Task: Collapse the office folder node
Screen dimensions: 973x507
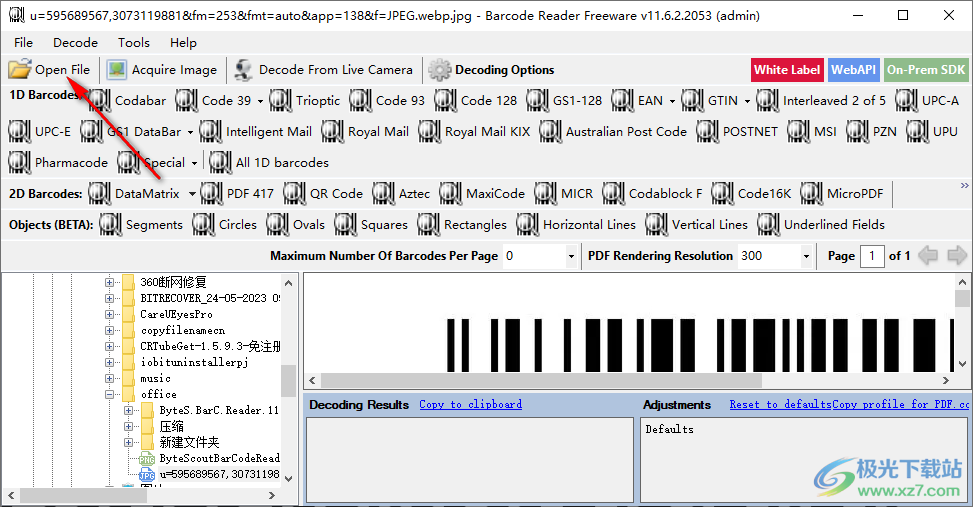Action: click(109, 394)
